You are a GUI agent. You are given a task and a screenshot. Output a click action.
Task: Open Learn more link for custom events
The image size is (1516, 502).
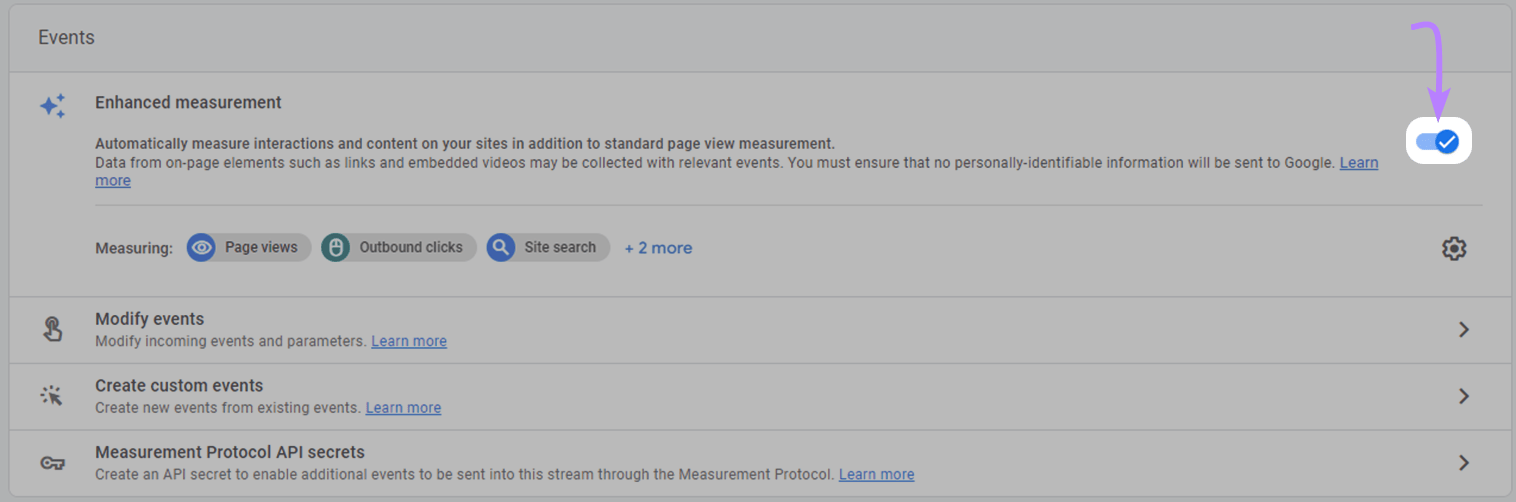coord(403,408)
